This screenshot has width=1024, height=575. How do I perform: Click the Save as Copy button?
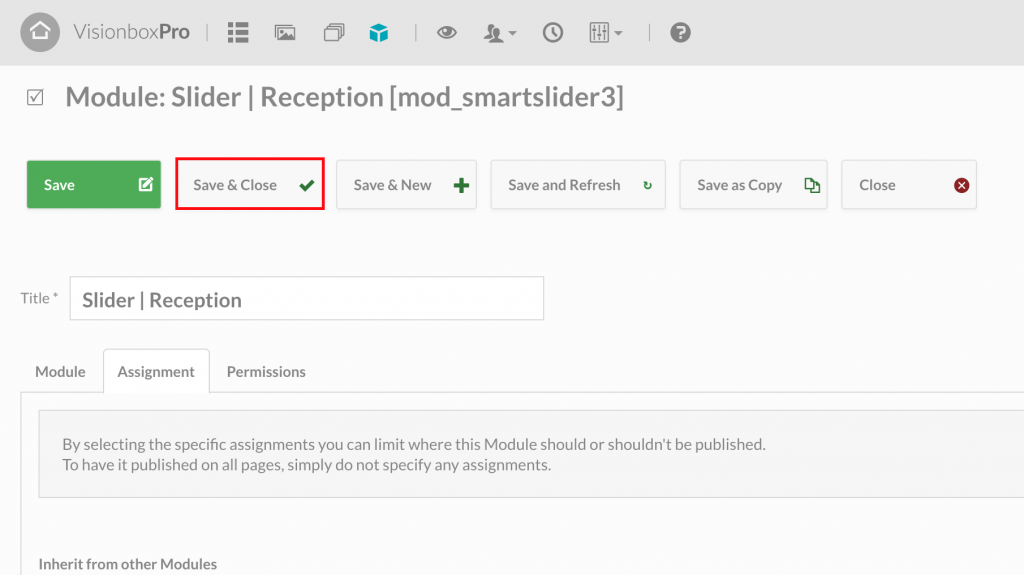(x=754, y=185)
